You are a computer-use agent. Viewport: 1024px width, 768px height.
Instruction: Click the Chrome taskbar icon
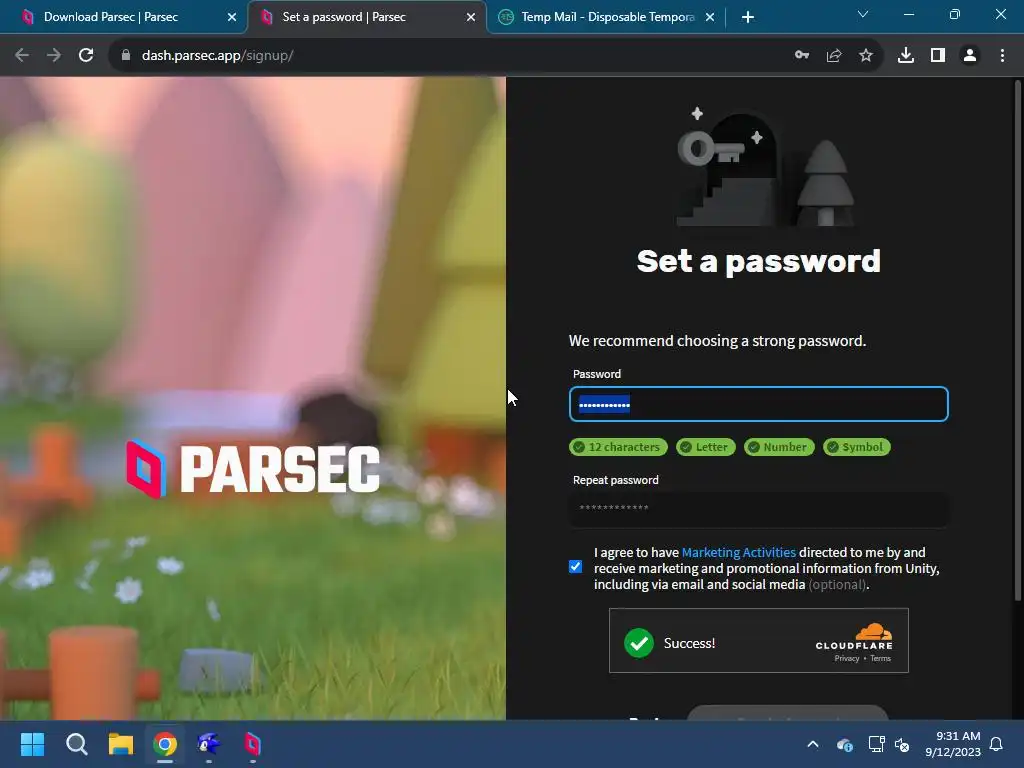[x=165, y=744]
